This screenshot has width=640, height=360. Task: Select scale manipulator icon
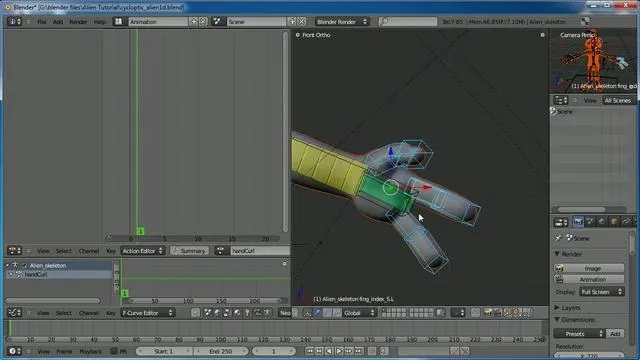pyautogui.click(x=337, y=313)
